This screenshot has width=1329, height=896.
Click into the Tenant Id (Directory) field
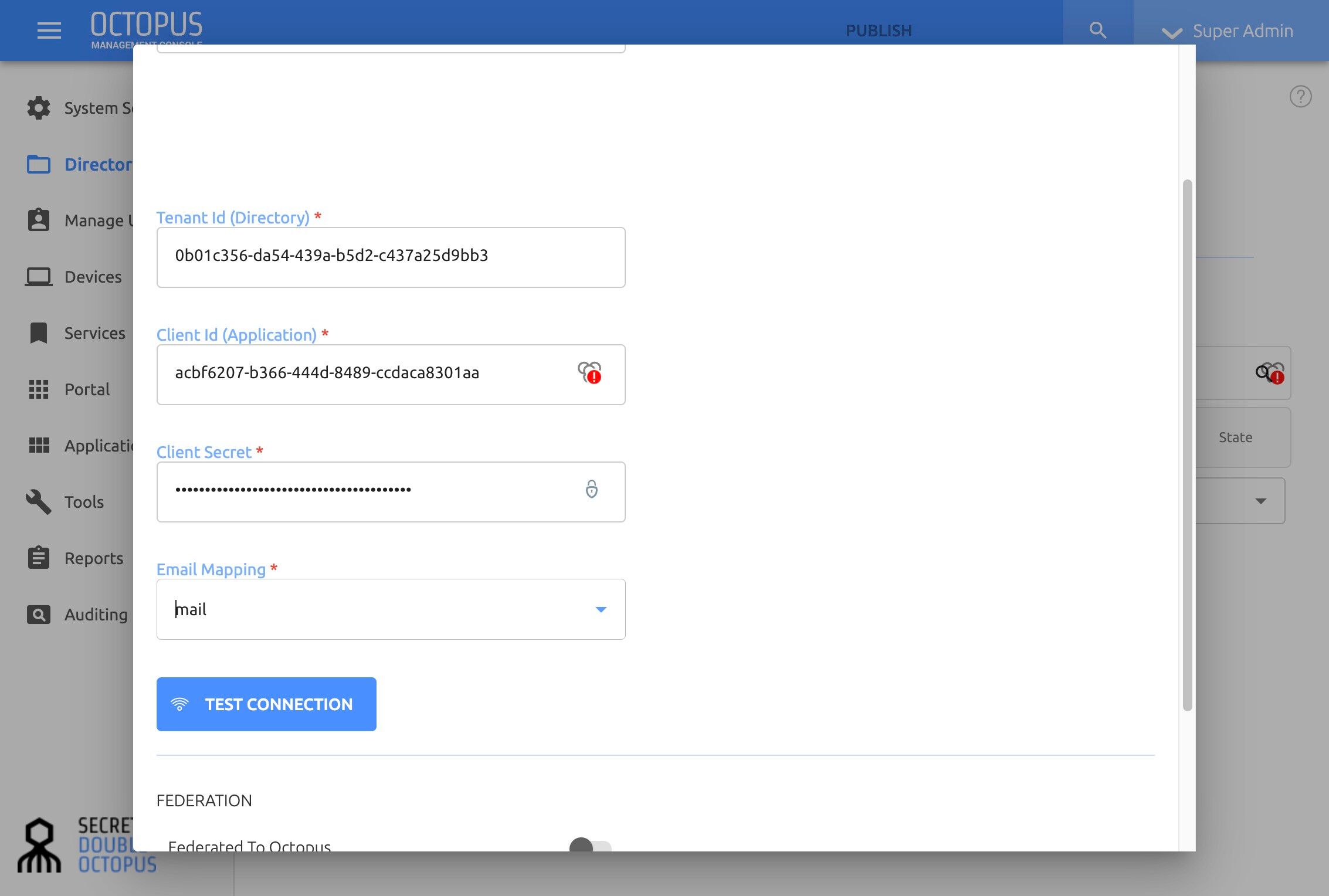tap(391, 257)
